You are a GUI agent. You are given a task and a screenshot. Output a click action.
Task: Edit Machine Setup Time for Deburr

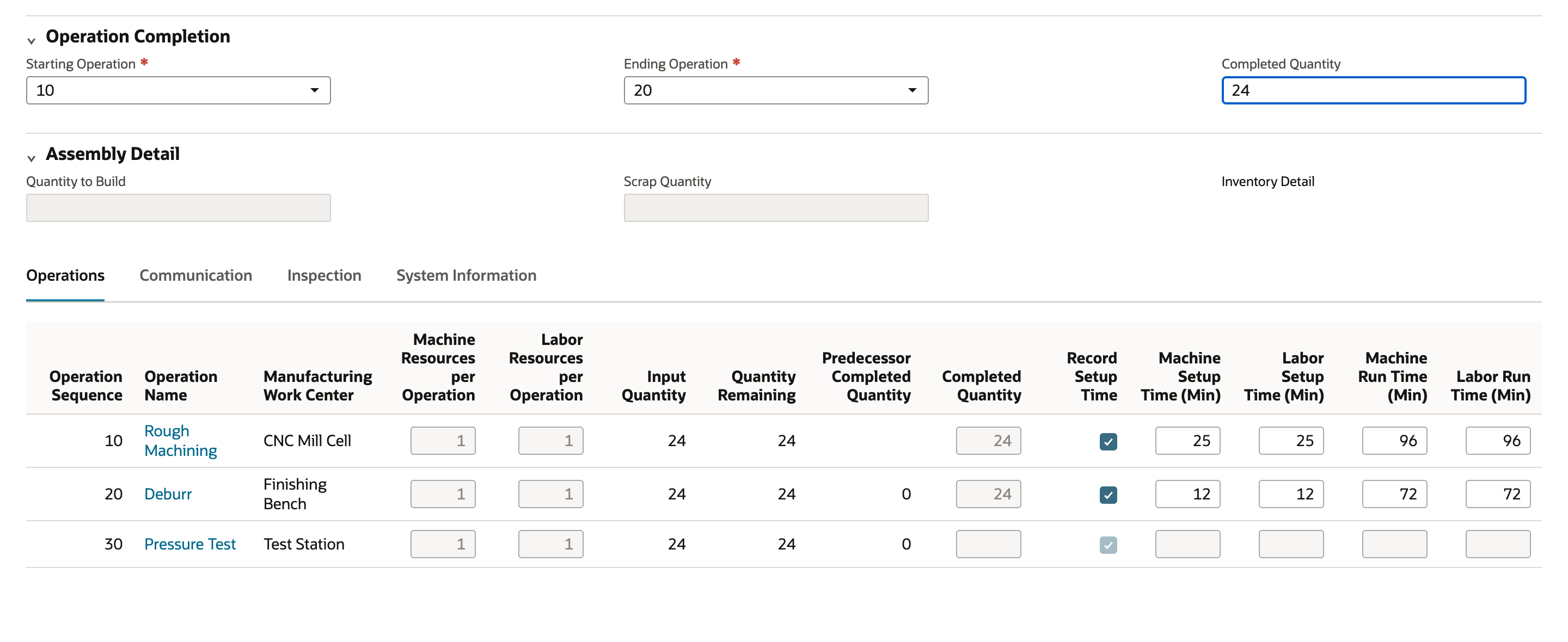point(1187,494)
